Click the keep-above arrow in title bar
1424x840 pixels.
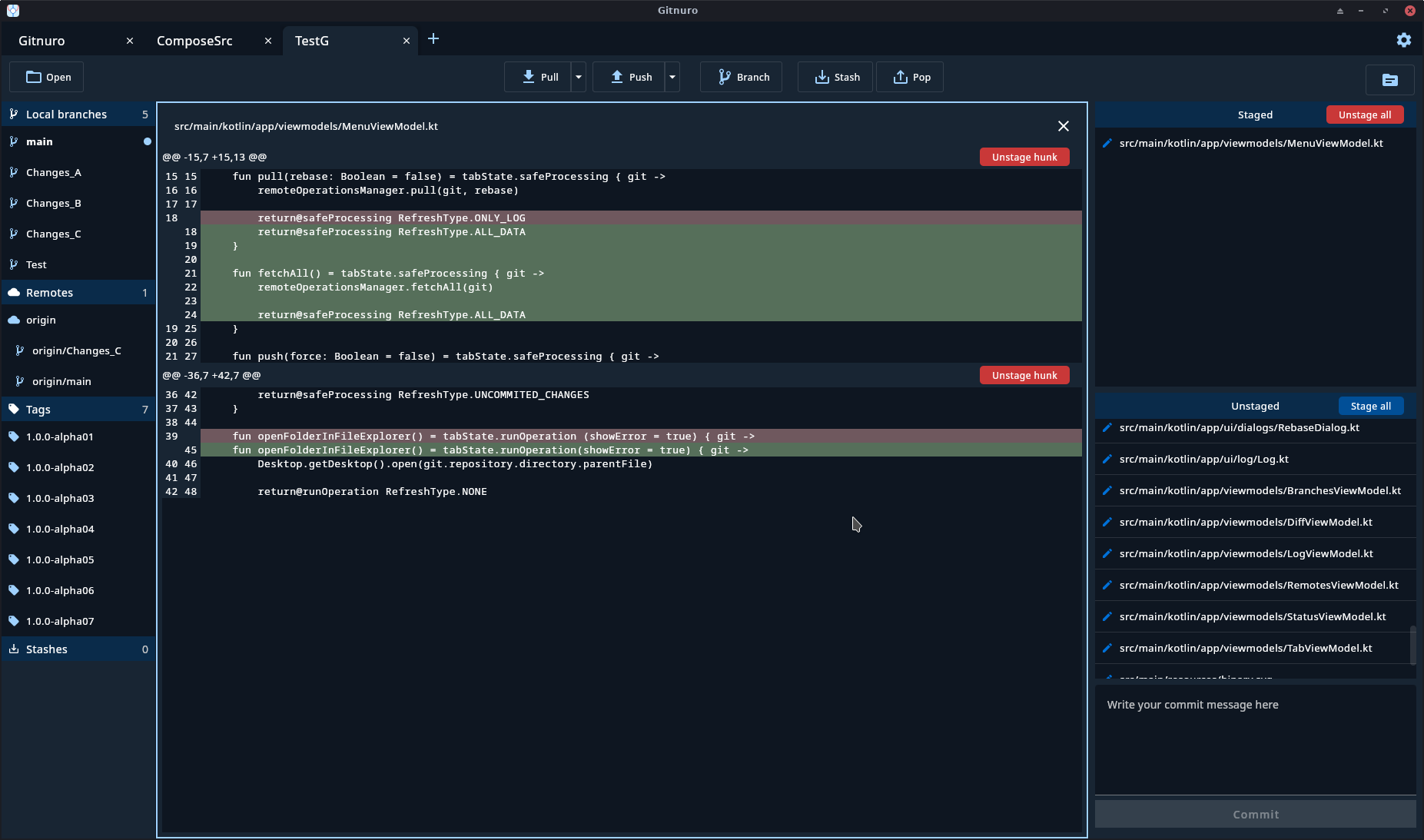pyautogui.click(x=1340, y=11)
